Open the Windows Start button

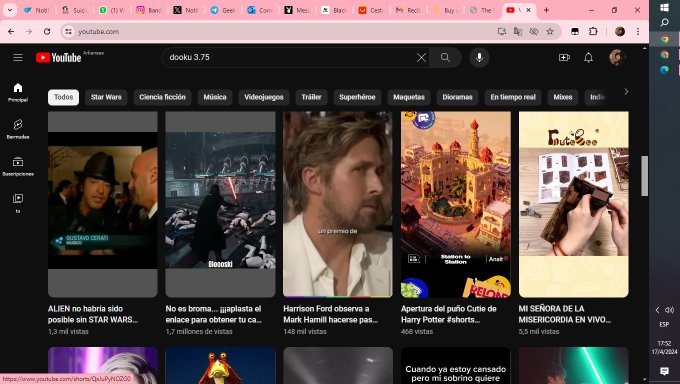click(x=664, y=7)
